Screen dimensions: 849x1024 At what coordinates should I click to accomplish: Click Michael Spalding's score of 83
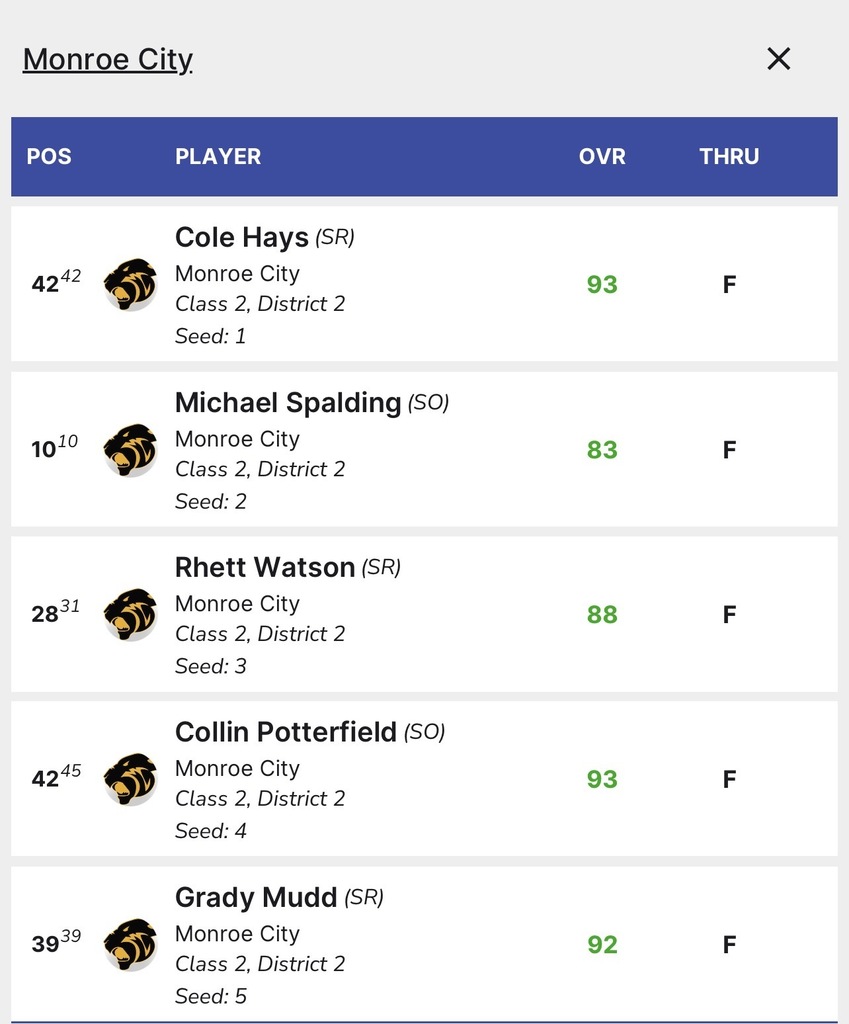tap(602, 449)
